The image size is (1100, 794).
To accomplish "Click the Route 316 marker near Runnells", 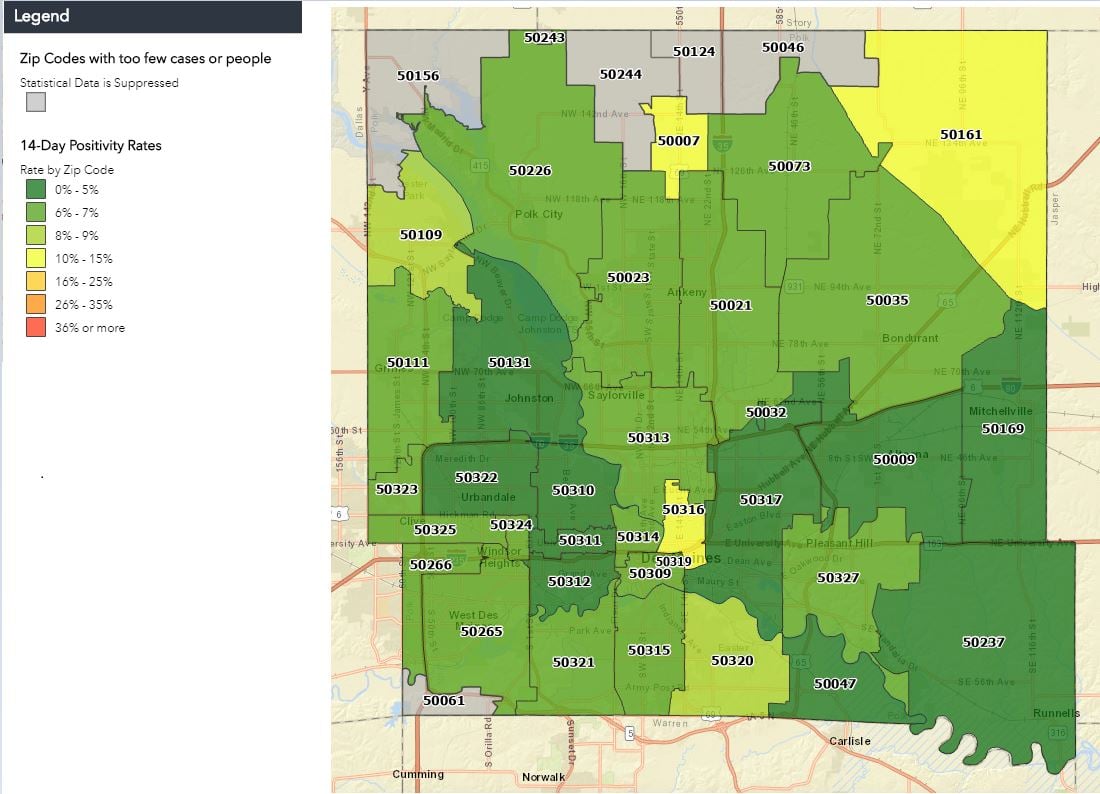I will pyautogui.click(x=1058, y=732).
